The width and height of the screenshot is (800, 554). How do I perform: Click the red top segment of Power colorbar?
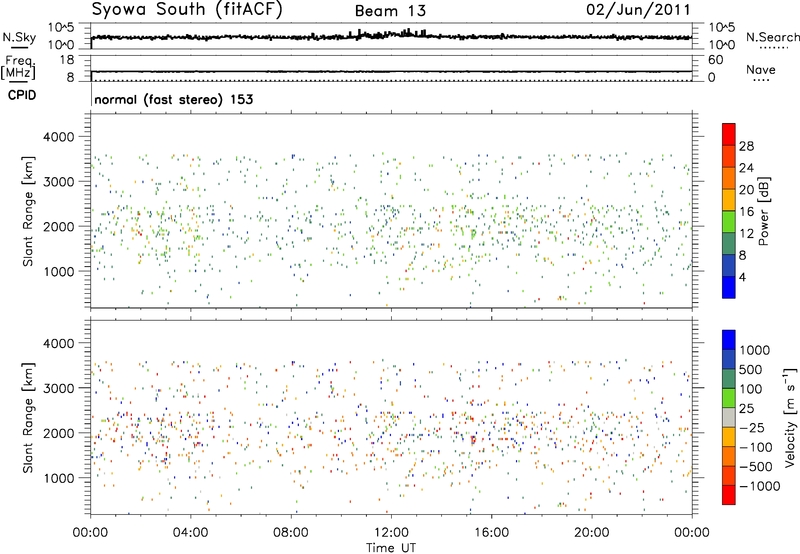(x=729, y=135)
